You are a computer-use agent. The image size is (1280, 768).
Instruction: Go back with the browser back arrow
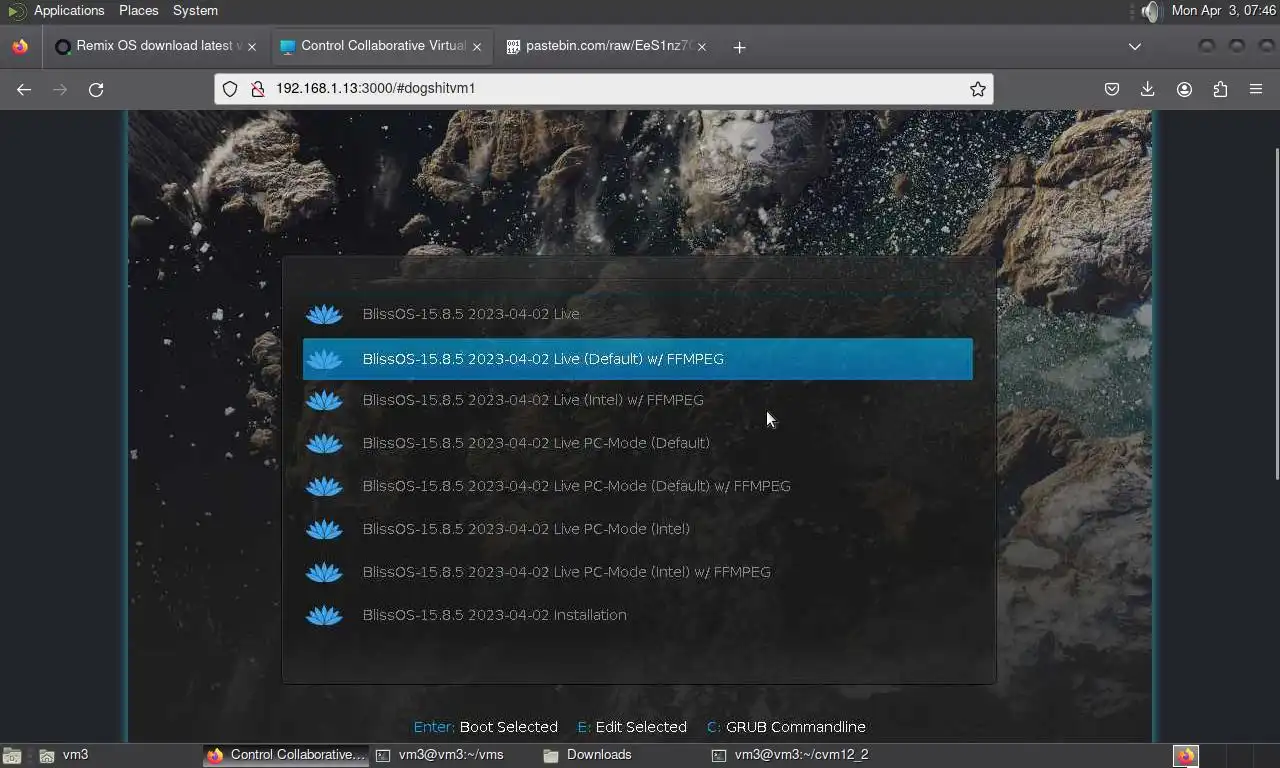coord(24,90)
